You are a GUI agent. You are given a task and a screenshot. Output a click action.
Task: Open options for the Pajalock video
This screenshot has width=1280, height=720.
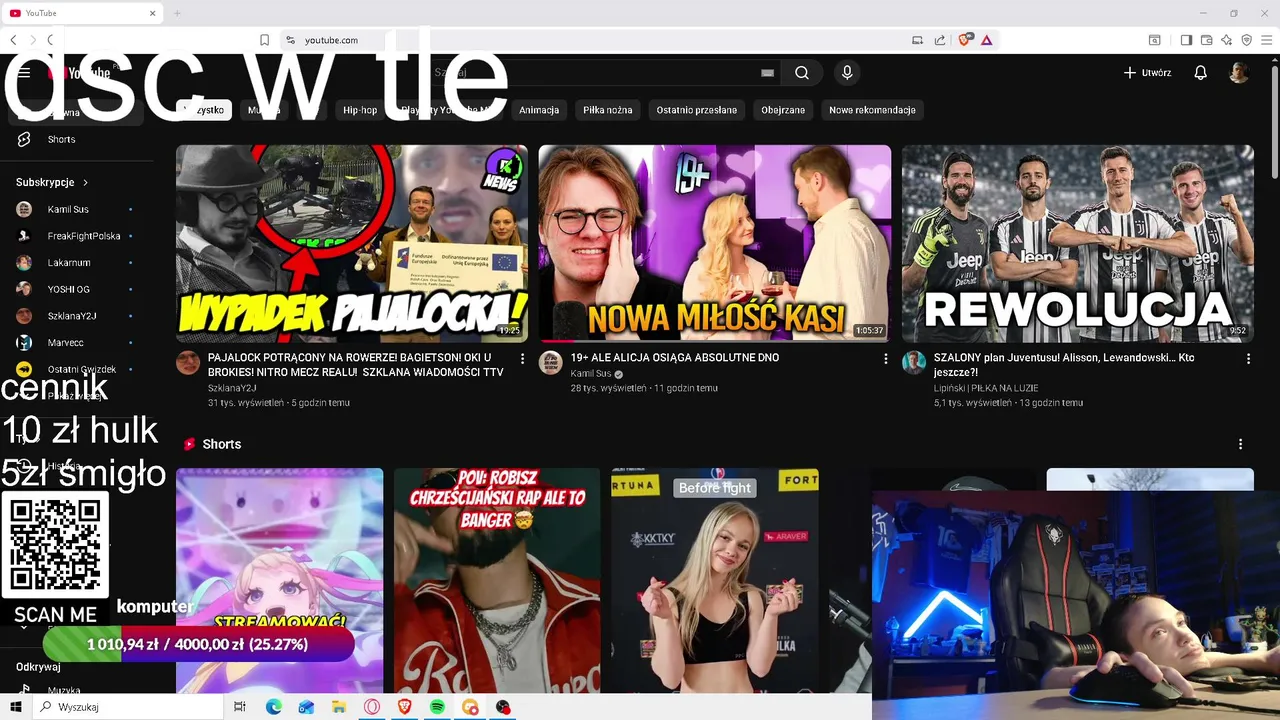tap(522, 358)
